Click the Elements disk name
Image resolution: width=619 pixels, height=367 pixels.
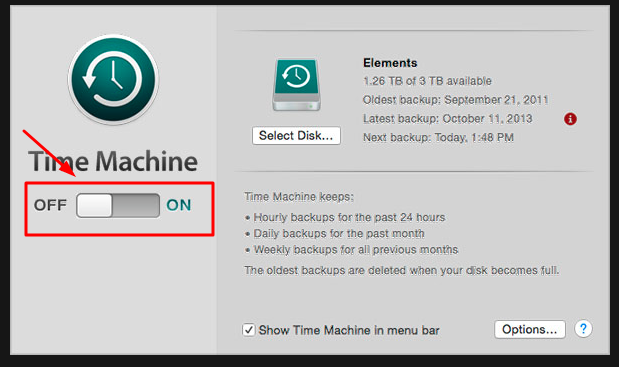point(390,63)
